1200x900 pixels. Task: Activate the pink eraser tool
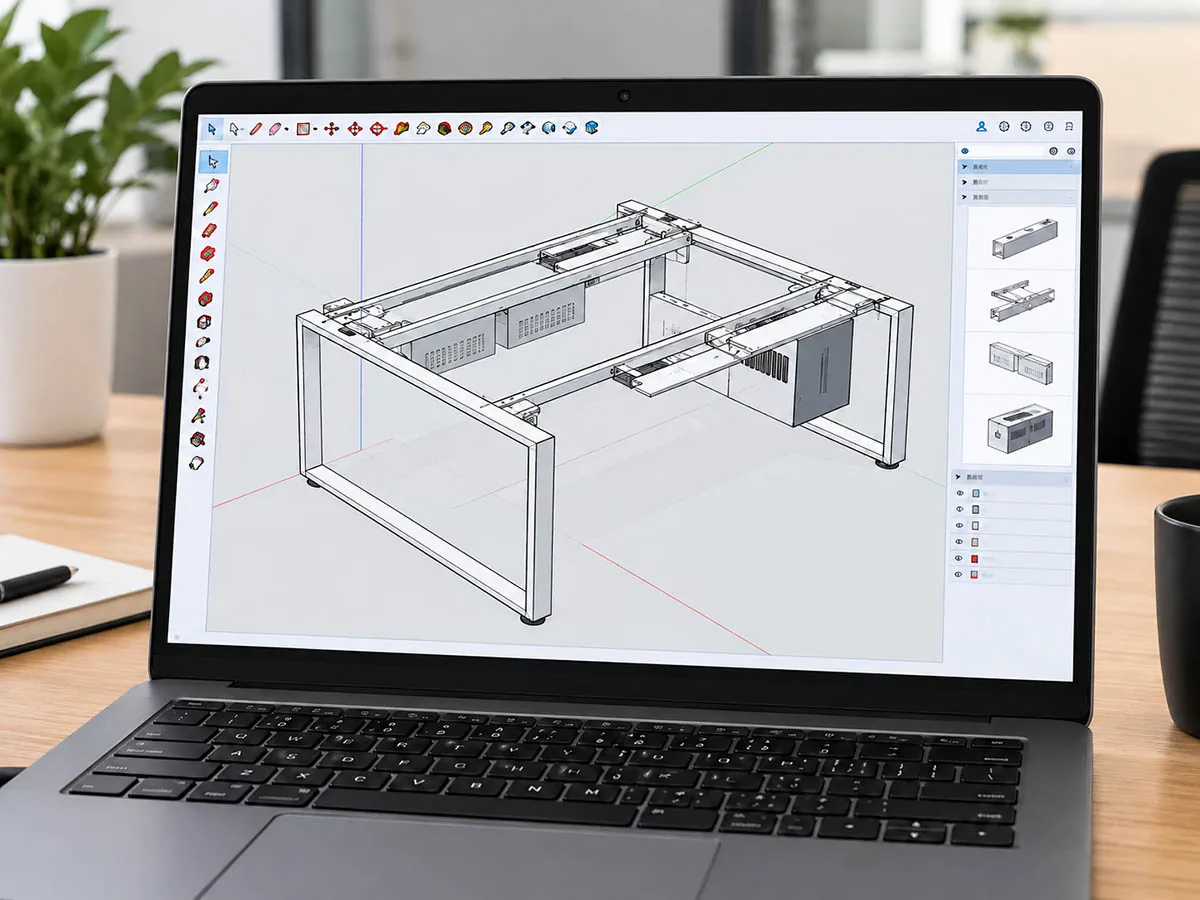click(x=275, y=128)
